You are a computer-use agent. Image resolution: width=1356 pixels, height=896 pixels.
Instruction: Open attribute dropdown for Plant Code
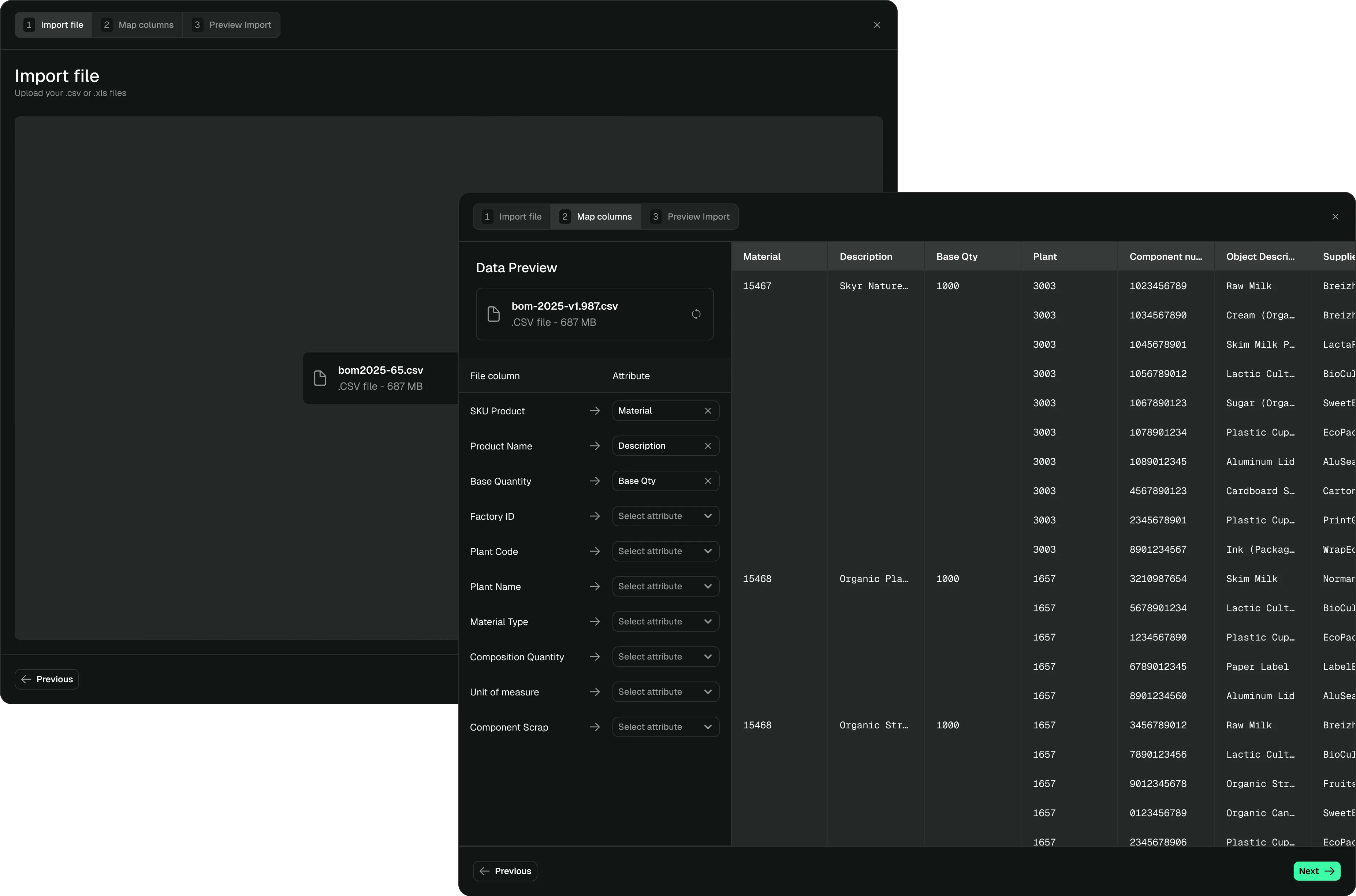pos(666,552)
